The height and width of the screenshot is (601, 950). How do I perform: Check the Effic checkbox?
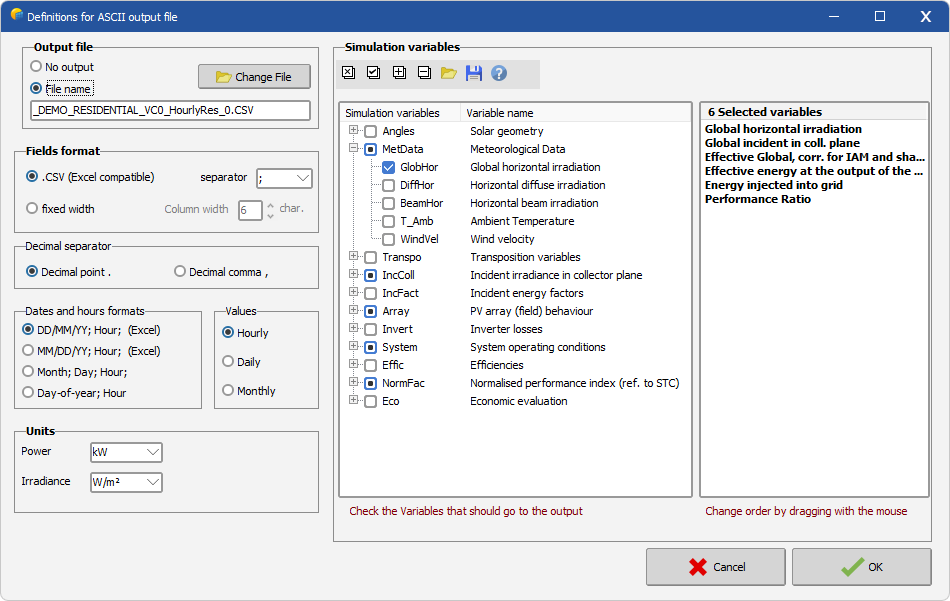(x=371, y=365)
